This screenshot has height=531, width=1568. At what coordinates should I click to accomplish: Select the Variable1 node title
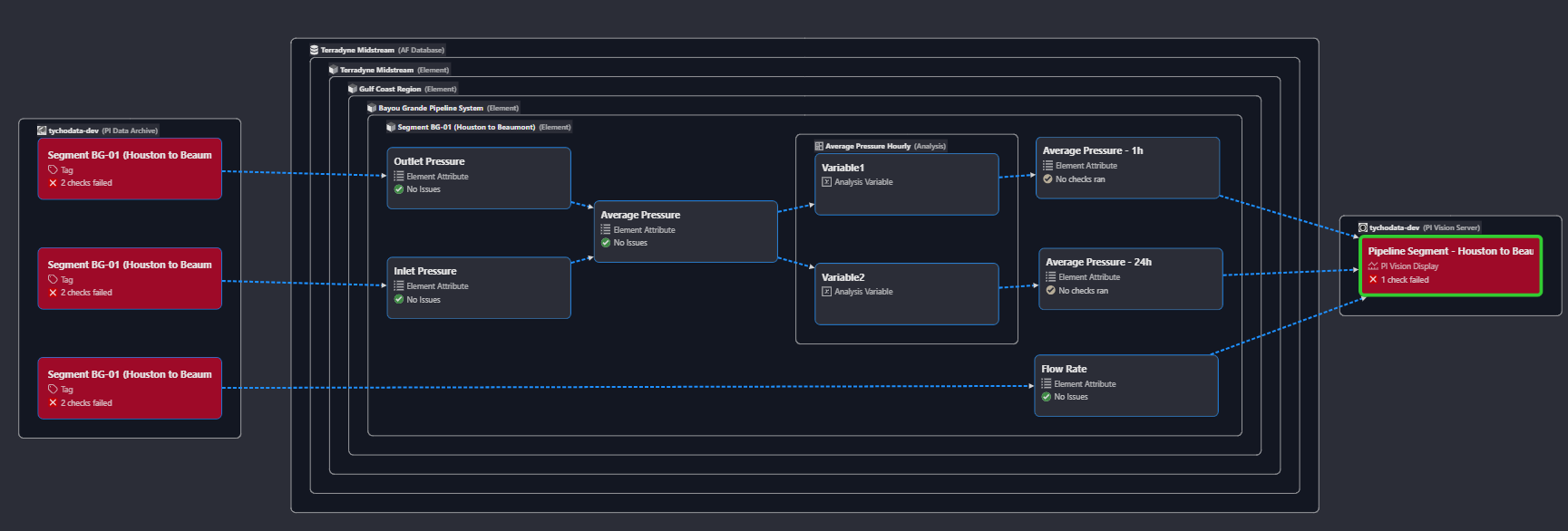(x=843, y=168)
